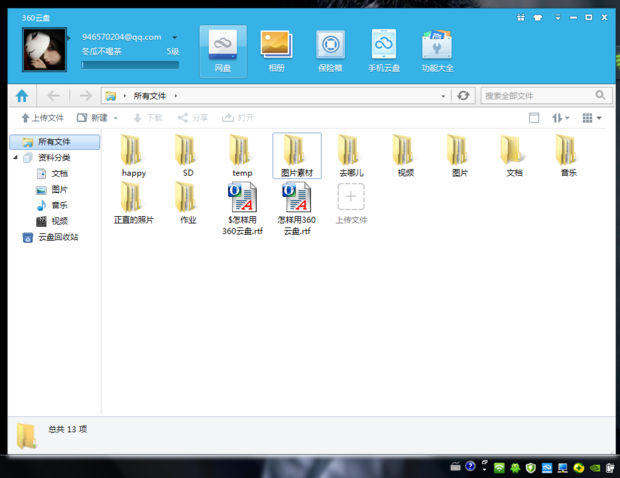
Task: Select the 音乐 folder in file grid
Action: click(569, 156)
